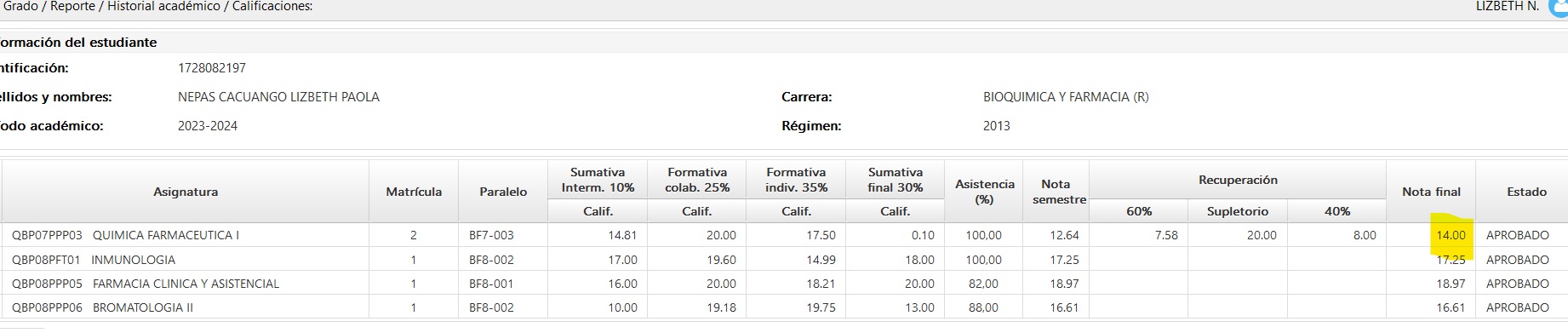This screenshot has height=333, width=1568.
Task: Click the Supletorio sub-column header
Action: click(x=1238, y=211)
